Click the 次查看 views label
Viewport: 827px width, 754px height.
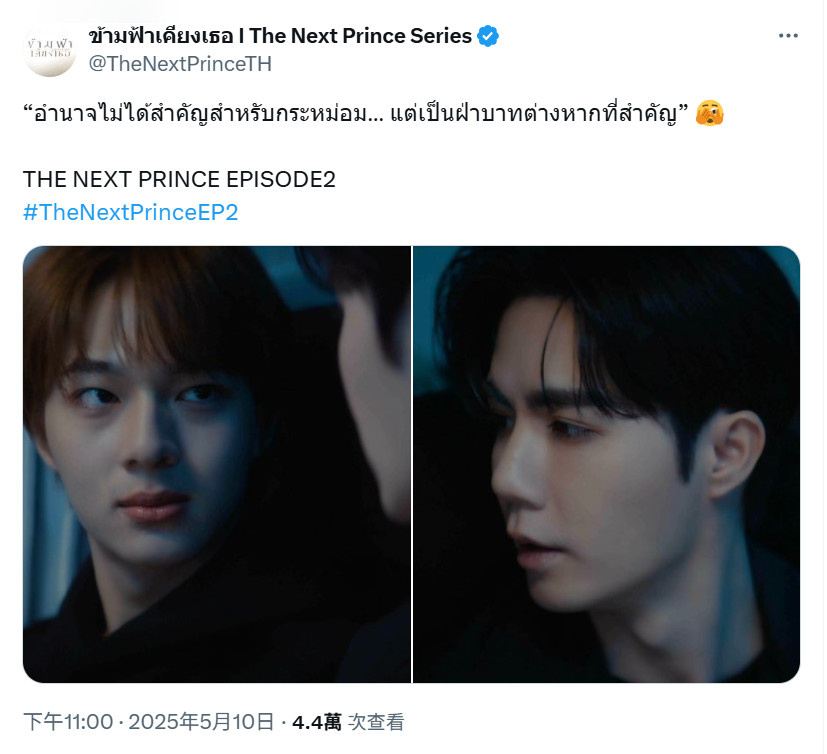click(x=376, y=722)
